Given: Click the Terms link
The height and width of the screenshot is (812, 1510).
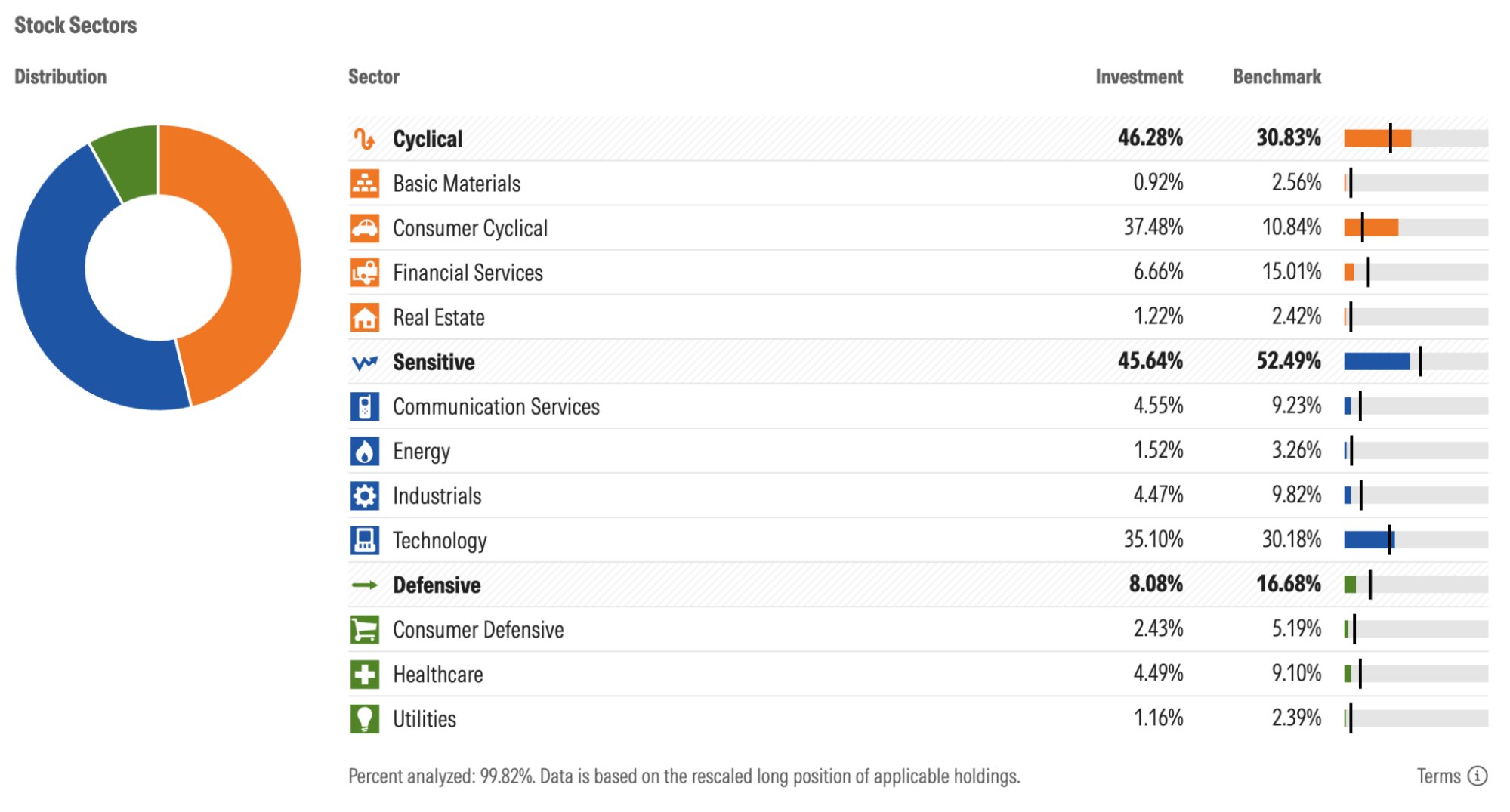Looking at the screenshot, I should pos(1438,776).
